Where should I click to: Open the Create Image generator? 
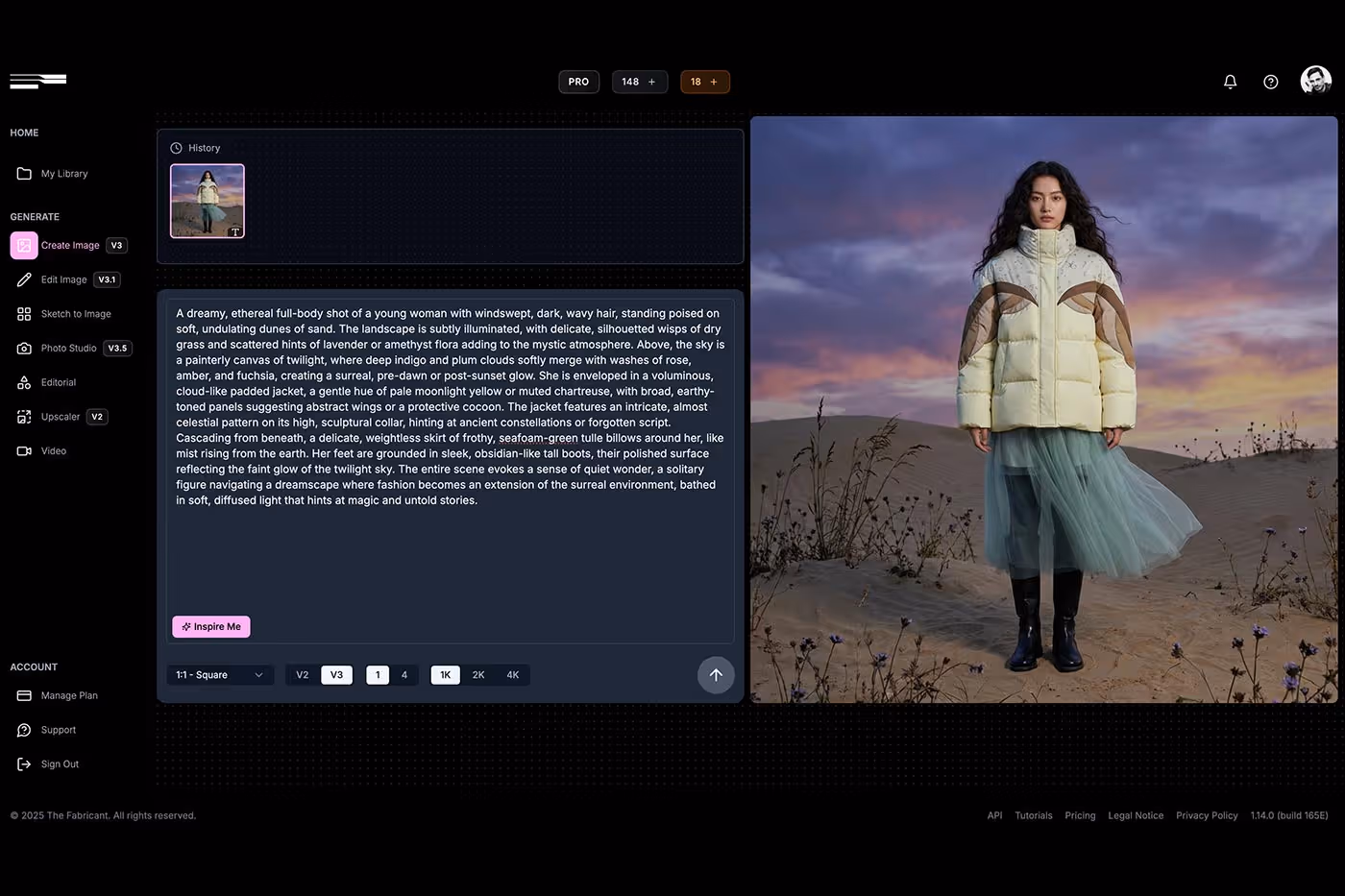[x=69, y=245]
